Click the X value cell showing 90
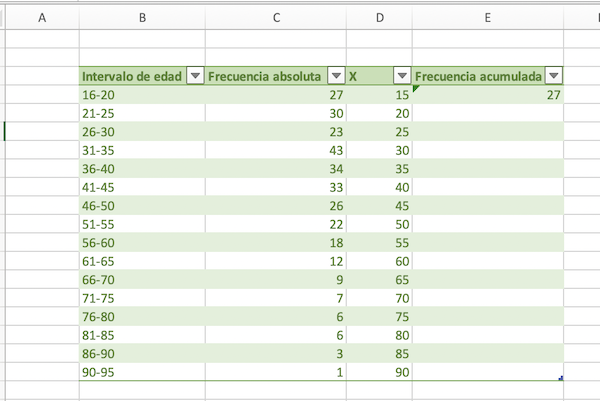This screenshot has height=401, width=600. tap(379, 372)
